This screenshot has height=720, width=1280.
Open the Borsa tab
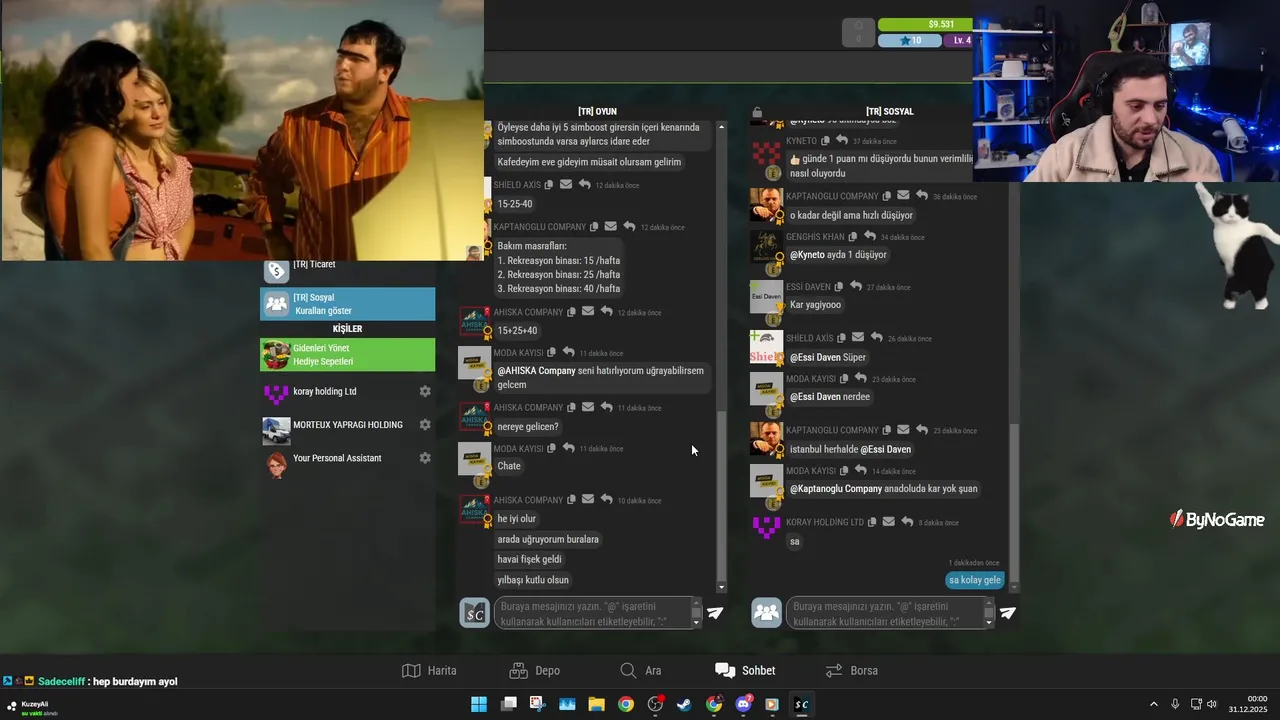coord(851,671)
